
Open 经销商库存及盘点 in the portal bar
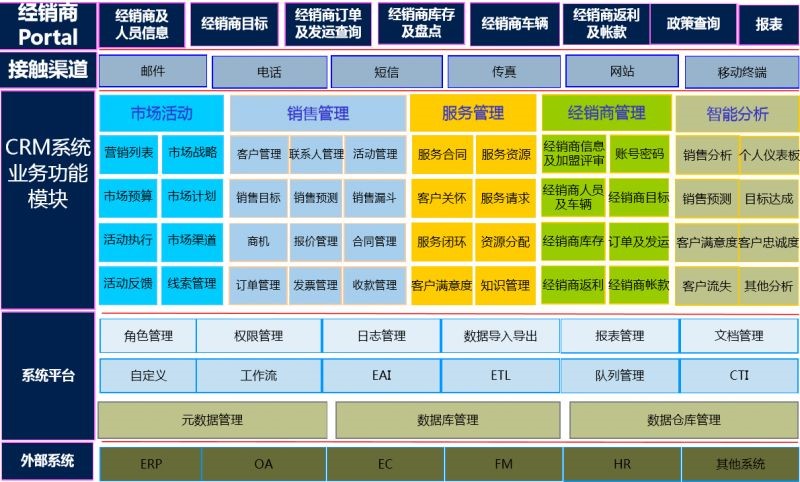tap(421, 24)
